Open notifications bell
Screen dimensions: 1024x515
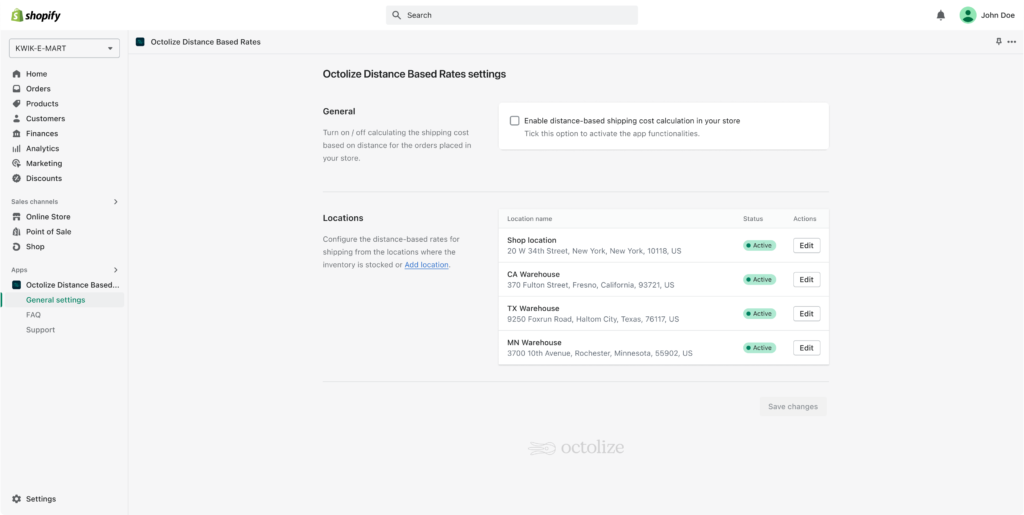(940, 15)
